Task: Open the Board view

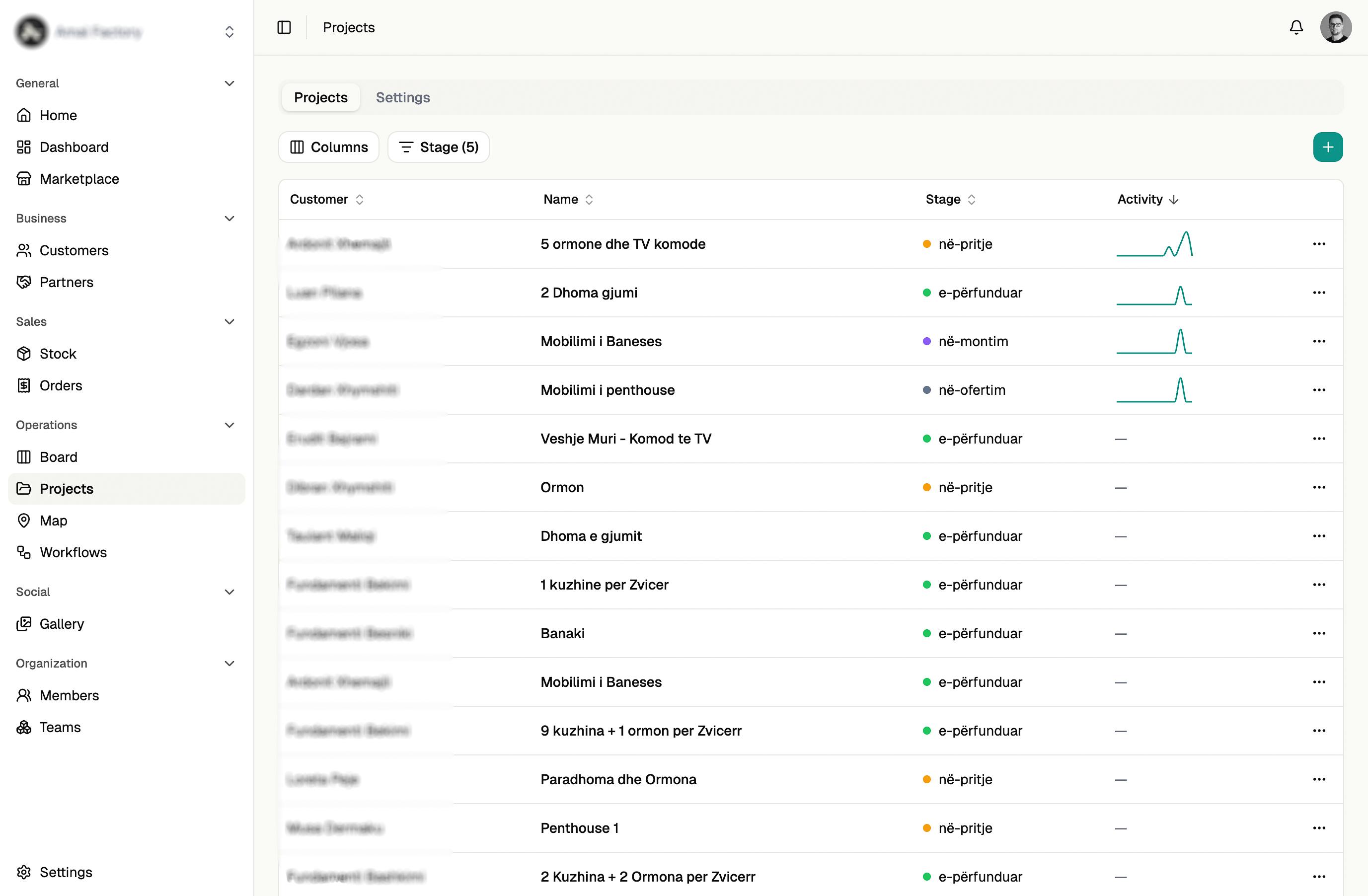Action: coord(127,457)
